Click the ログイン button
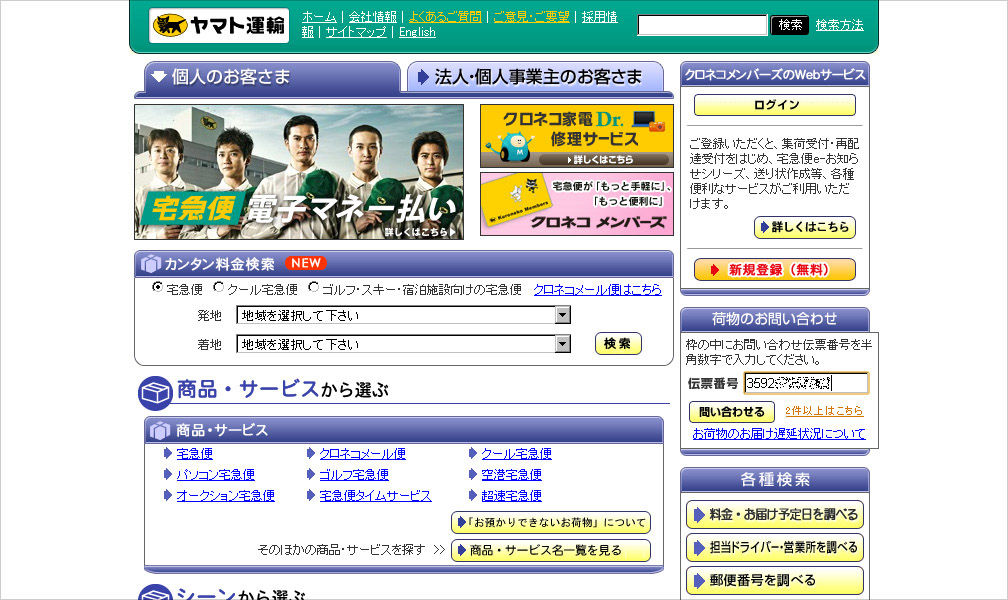Screen dimensions: 1008x600 [x=775, y=105]
